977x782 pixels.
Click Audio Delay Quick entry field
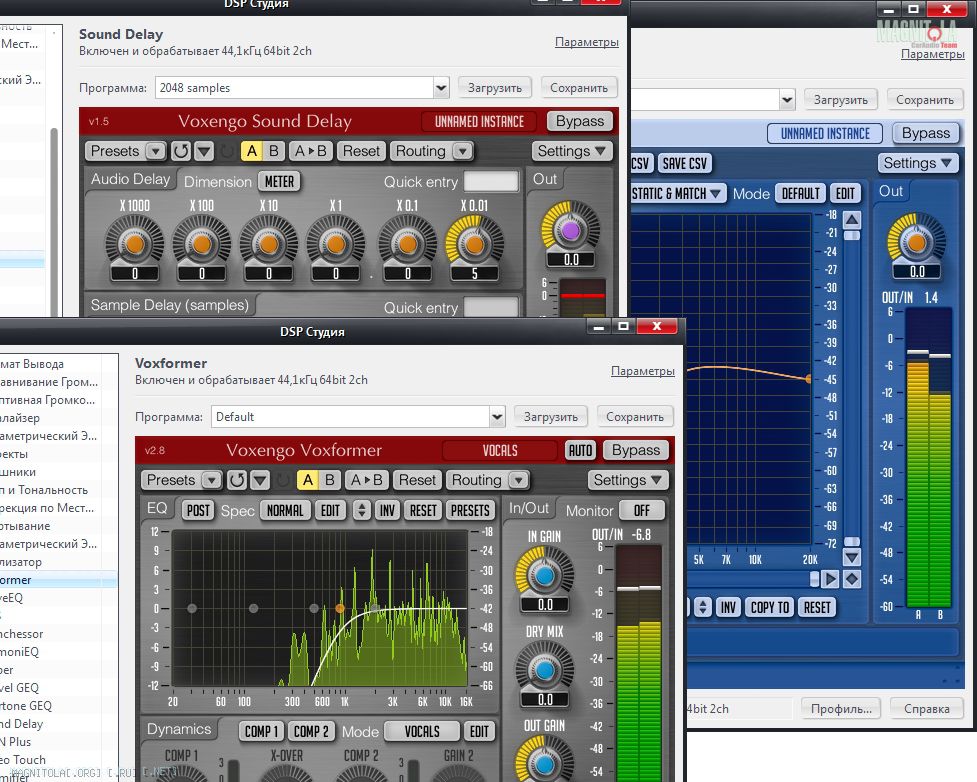click(490, 181)
